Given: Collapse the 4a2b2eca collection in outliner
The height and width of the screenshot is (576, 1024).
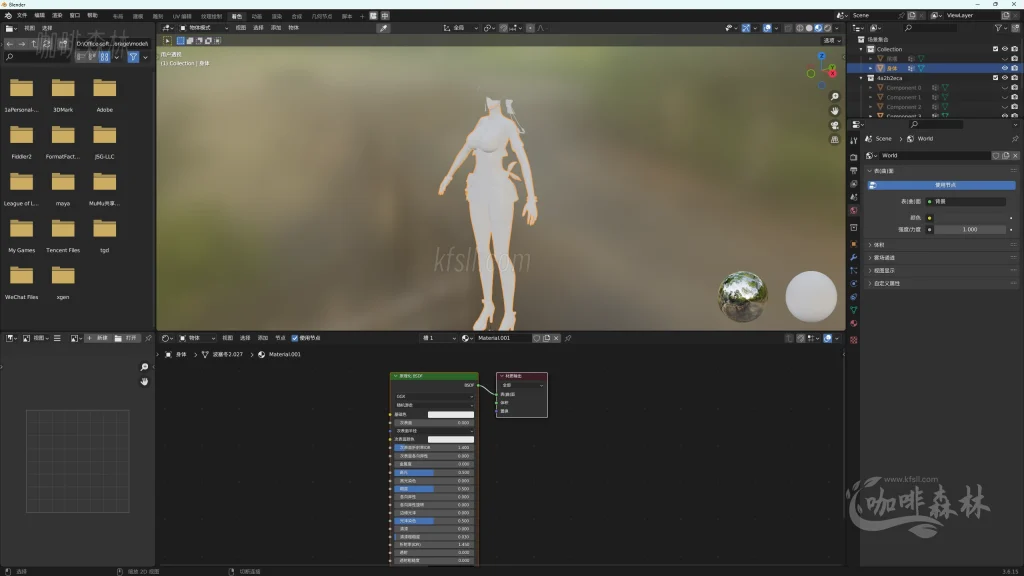Looking at the screenshot, I should pyautogui.click(x=861, y=78).
